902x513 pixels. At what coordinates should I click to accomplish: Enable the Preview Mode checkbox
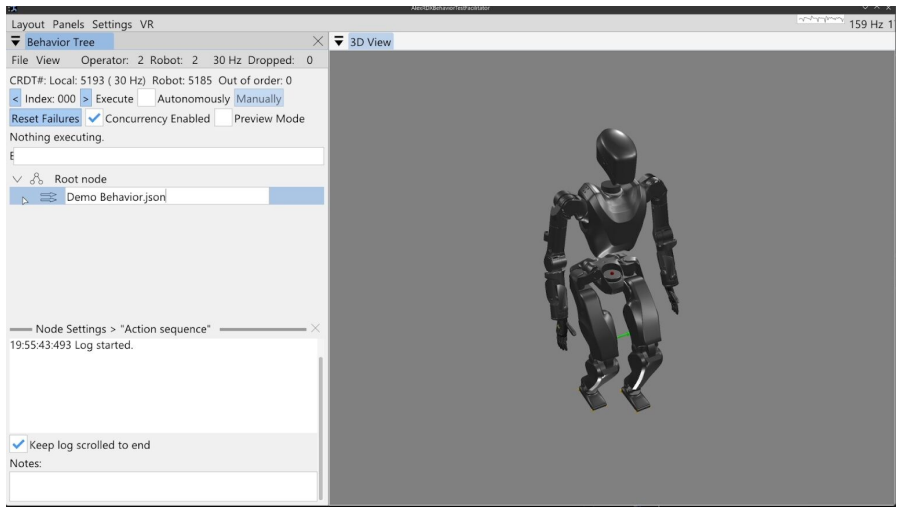[223, 118]
